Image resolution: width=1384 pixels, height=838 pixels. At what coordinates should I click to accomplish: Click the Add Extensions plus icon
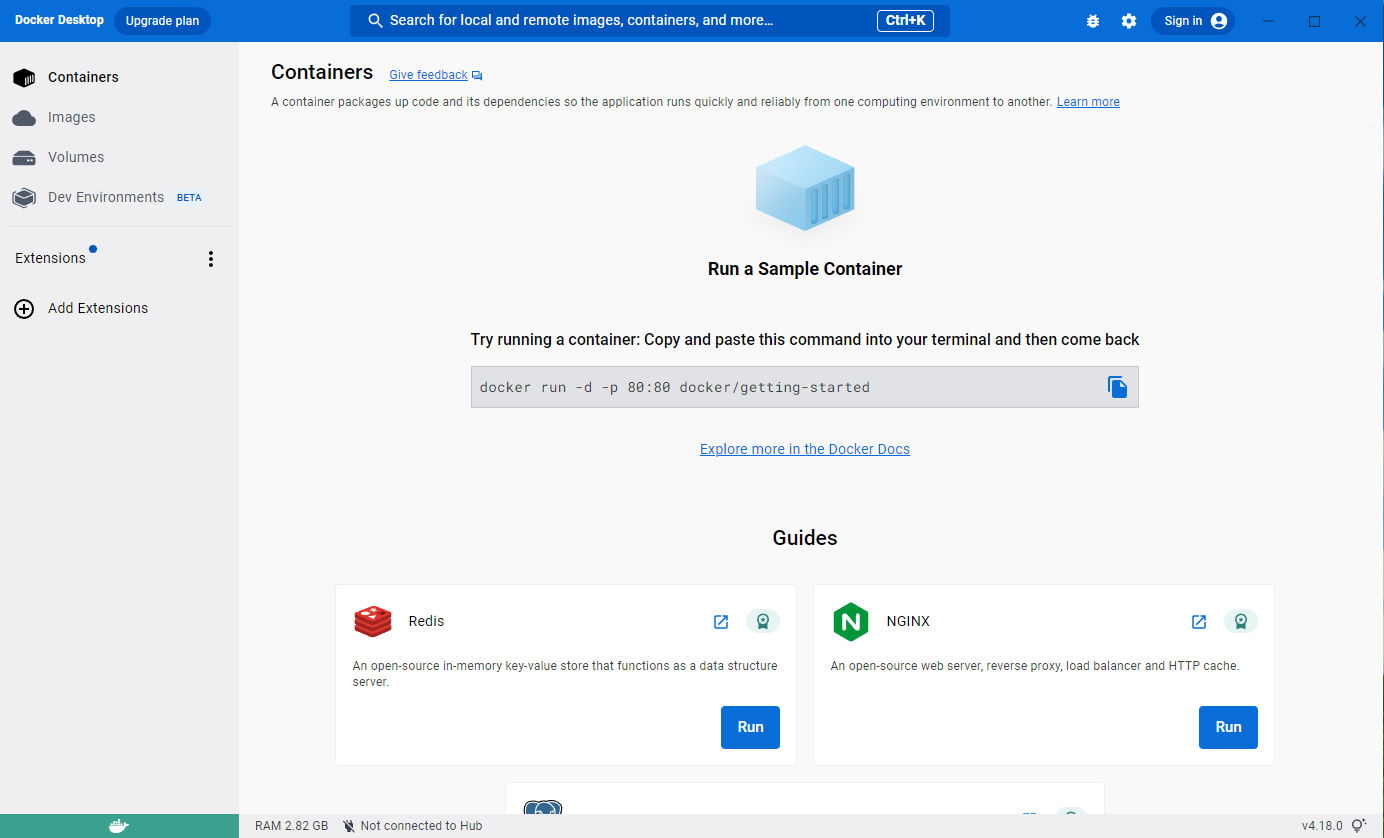click(x=24, y=309)
